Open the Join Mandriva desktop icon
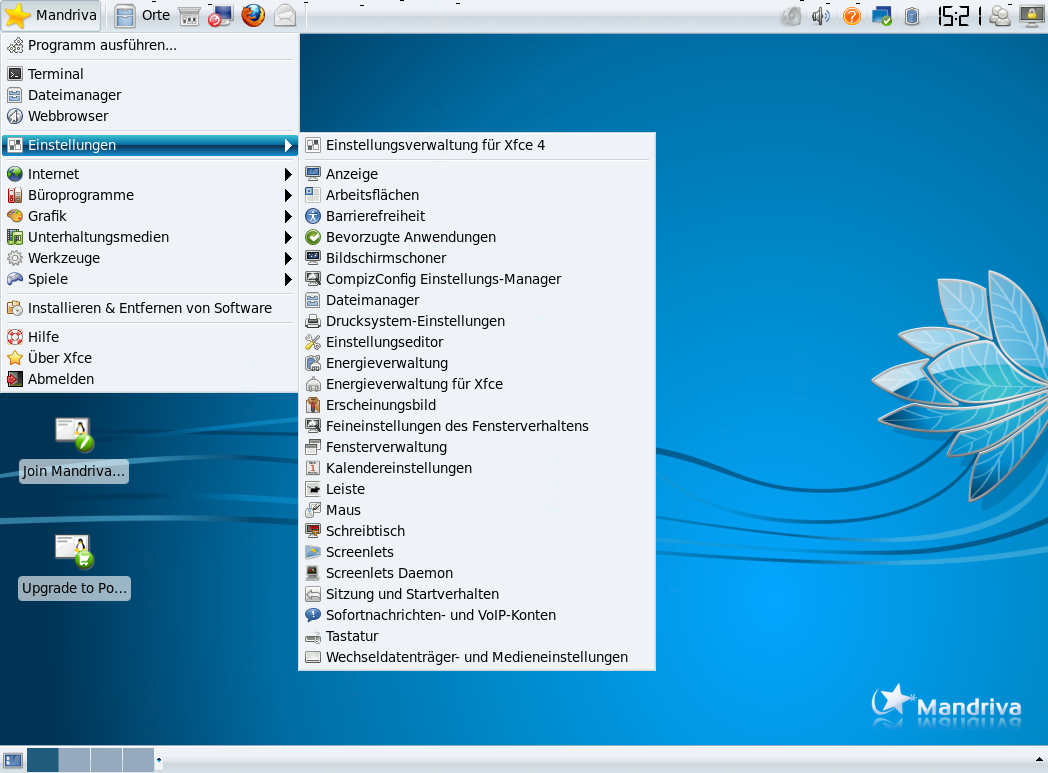 (74, 435)
